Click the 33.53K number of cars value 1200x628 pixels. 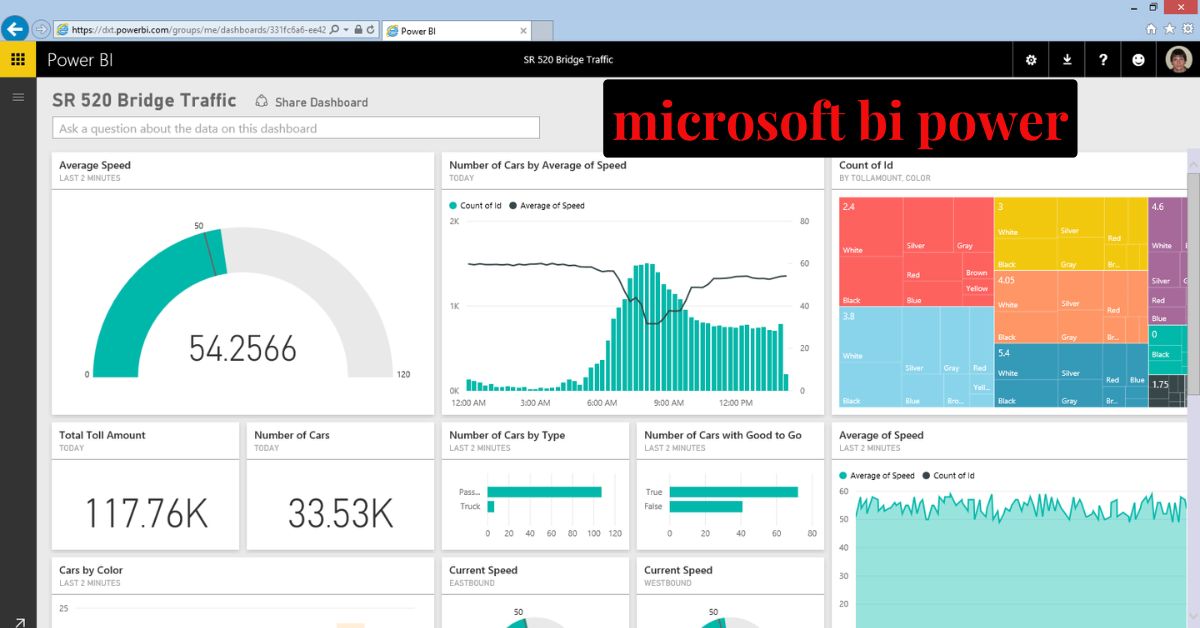(340, 513)
